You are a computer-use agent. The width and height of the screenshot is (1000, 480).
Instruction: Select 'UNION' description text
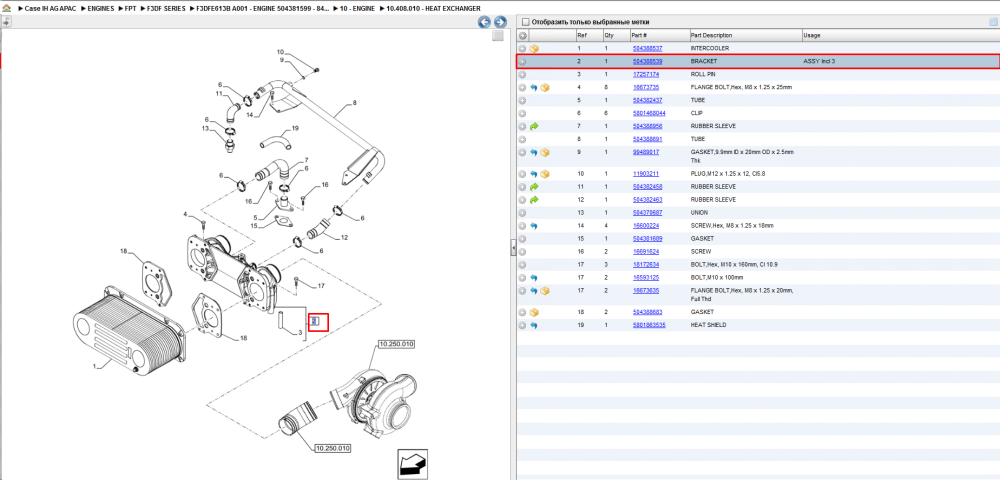(x=700, y=213)
